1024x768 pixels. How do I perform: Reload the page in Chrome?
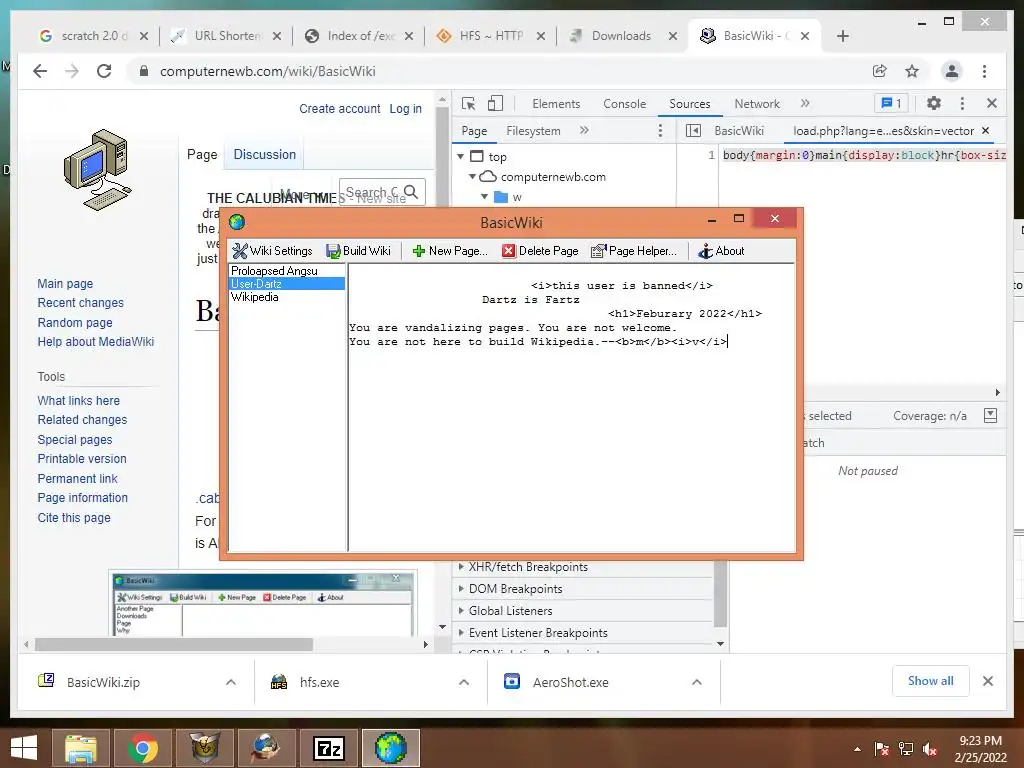point(104,71)
